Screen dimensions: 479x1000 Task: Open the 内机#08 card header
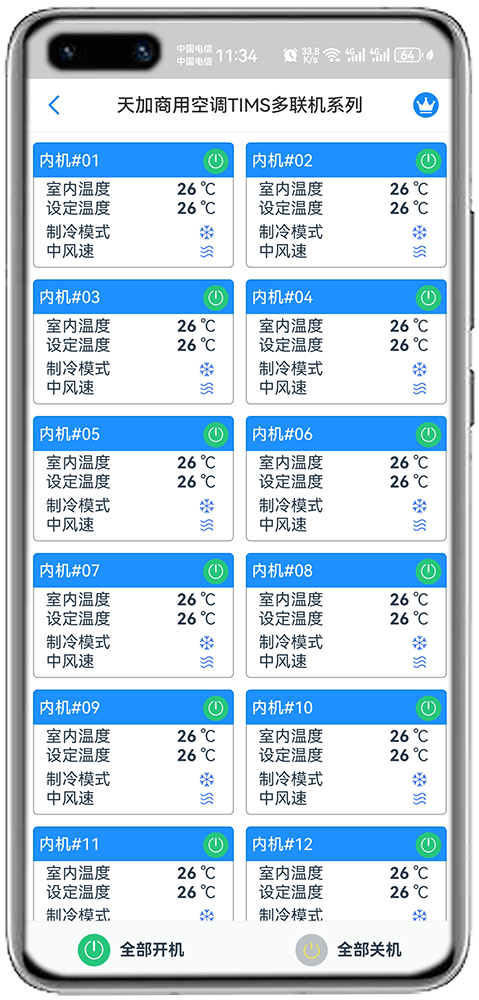(346, 571)
